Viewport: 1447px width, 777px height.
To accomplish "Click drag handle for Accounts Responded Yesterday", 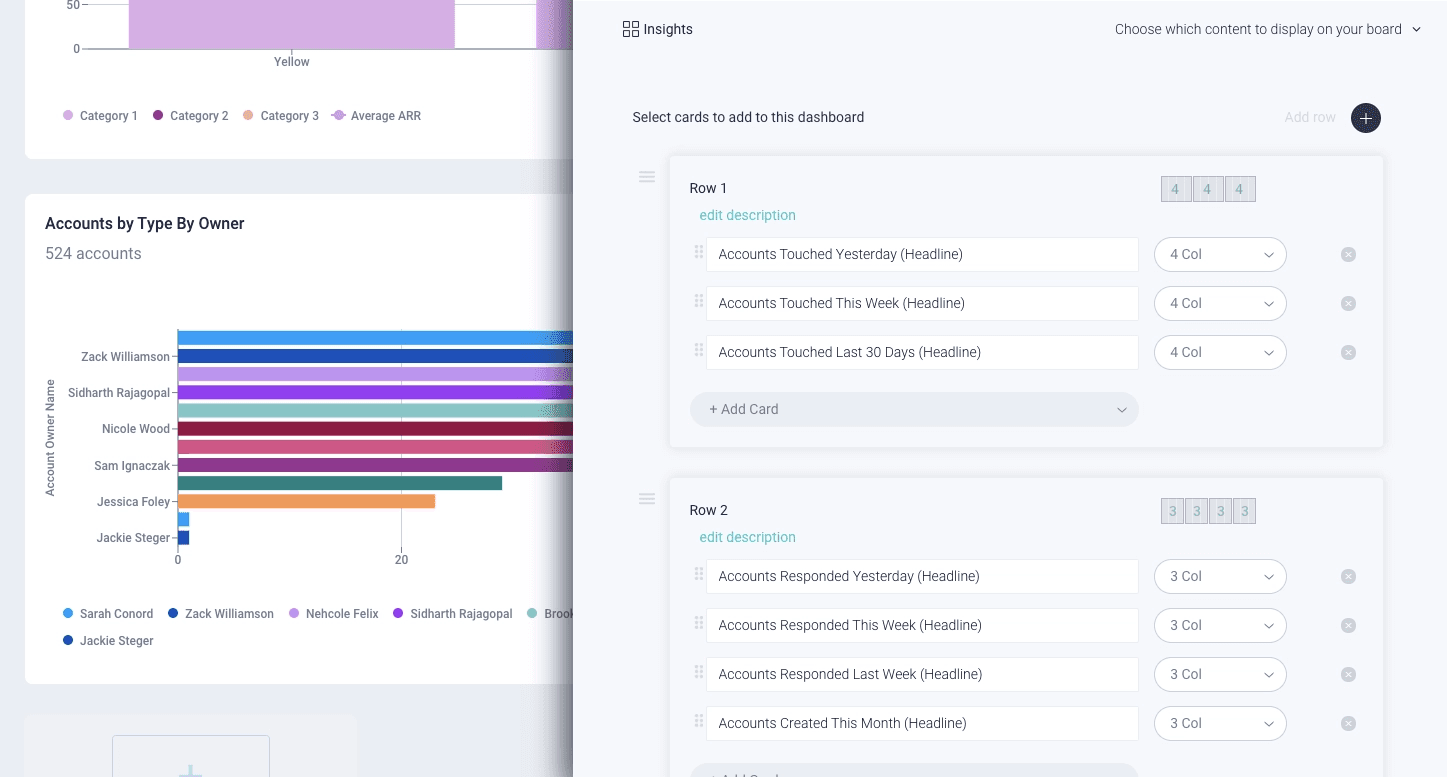I will [699, 574].
